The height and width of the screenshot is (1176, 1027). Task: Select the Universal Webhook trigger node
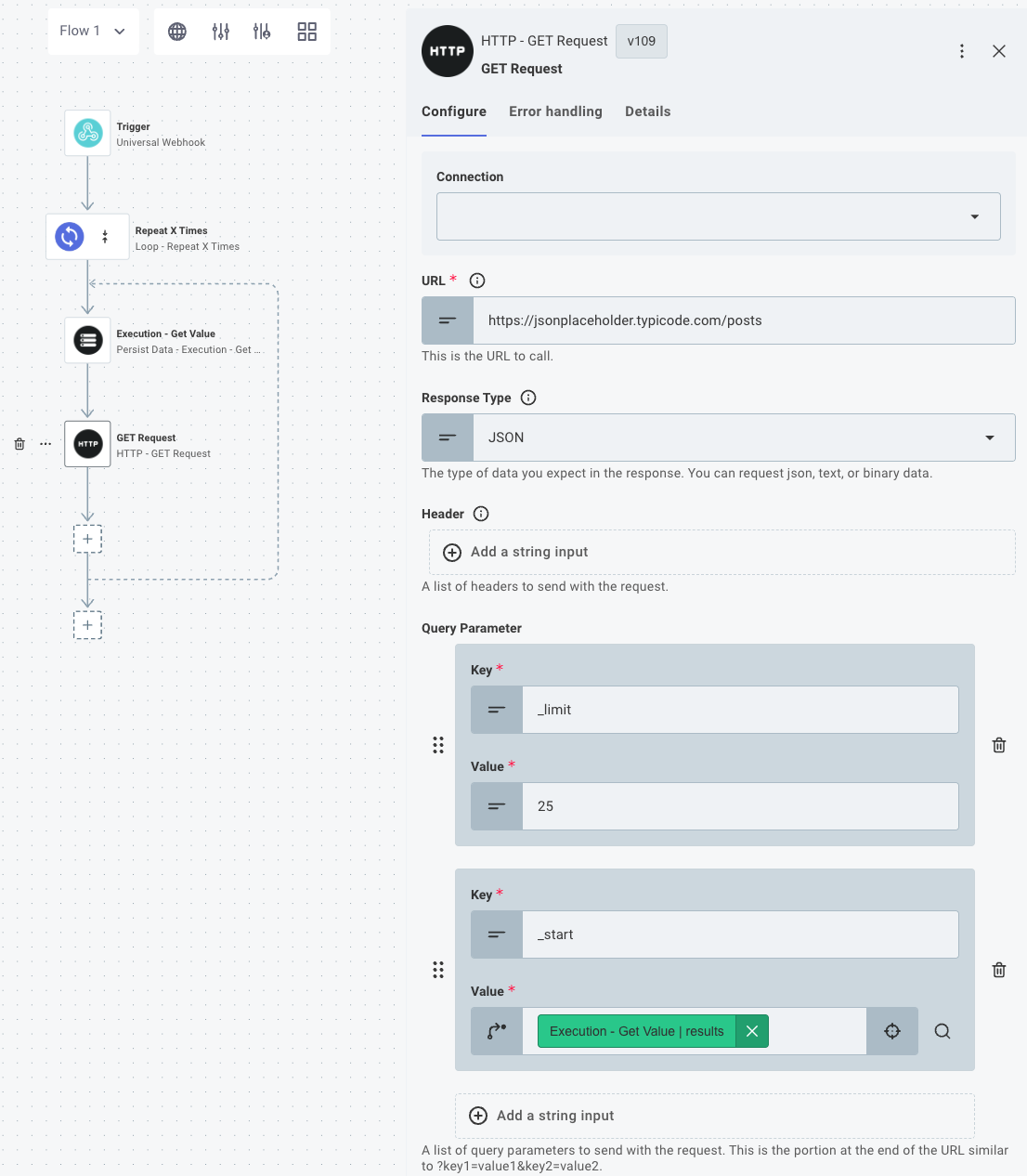[86, 133]
